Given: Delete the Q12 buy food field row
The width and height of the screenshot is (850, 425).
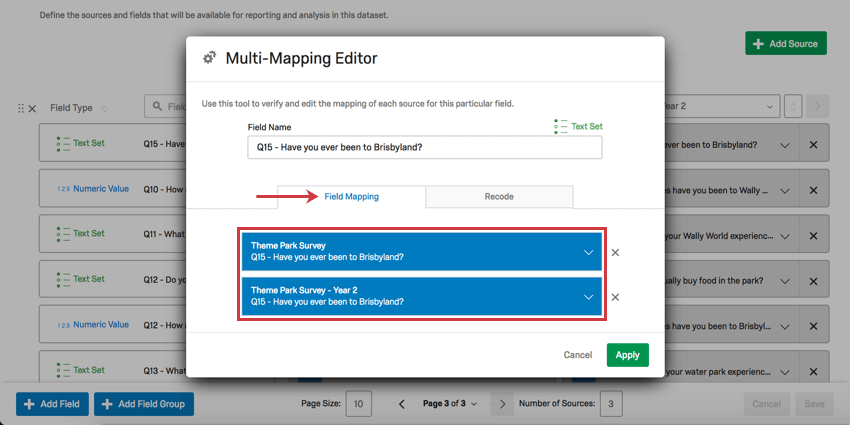Looking at the screenshot, I should click(813, 281).
